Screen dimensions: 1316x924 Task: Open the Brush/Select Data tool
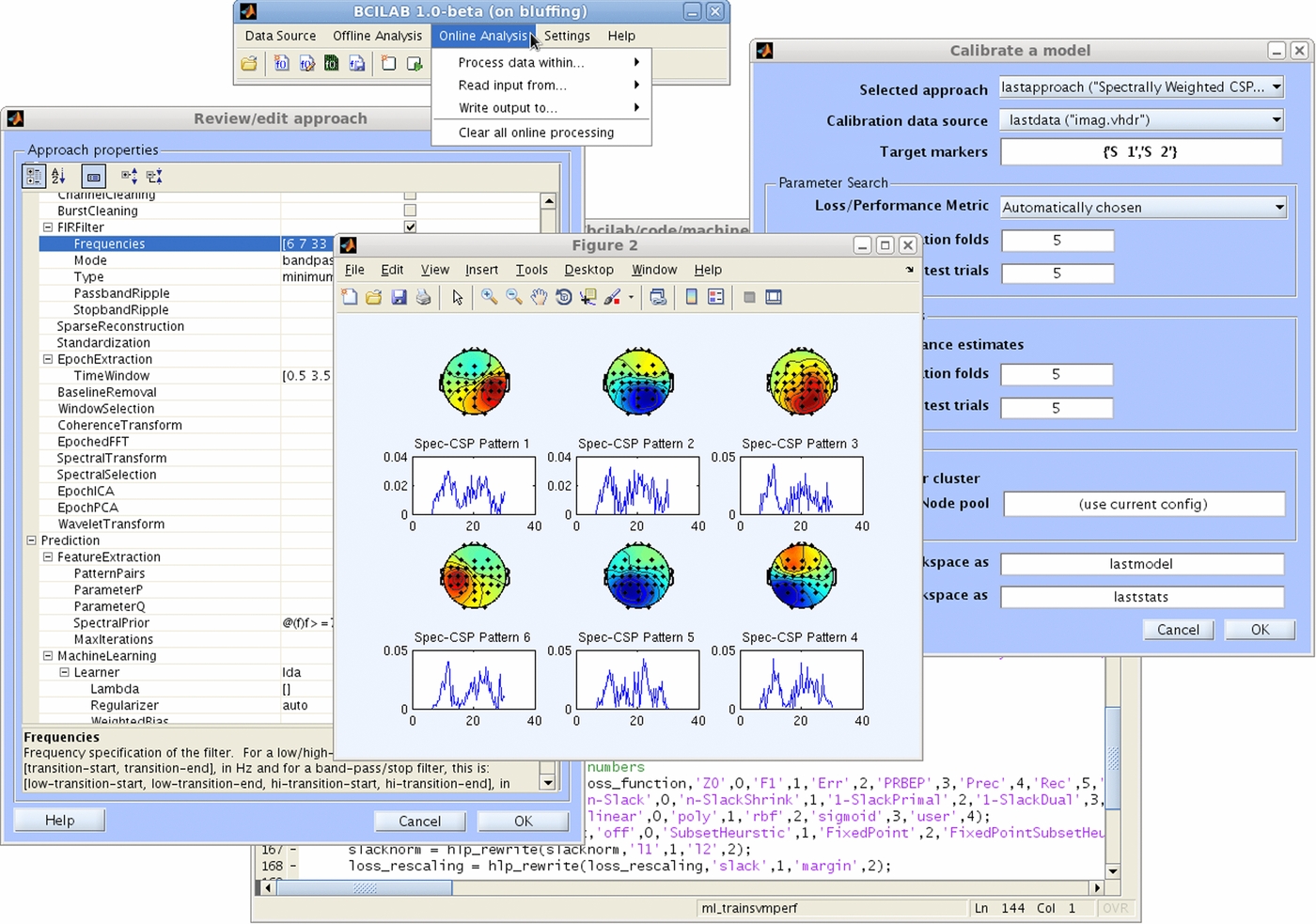coord(613,297)
